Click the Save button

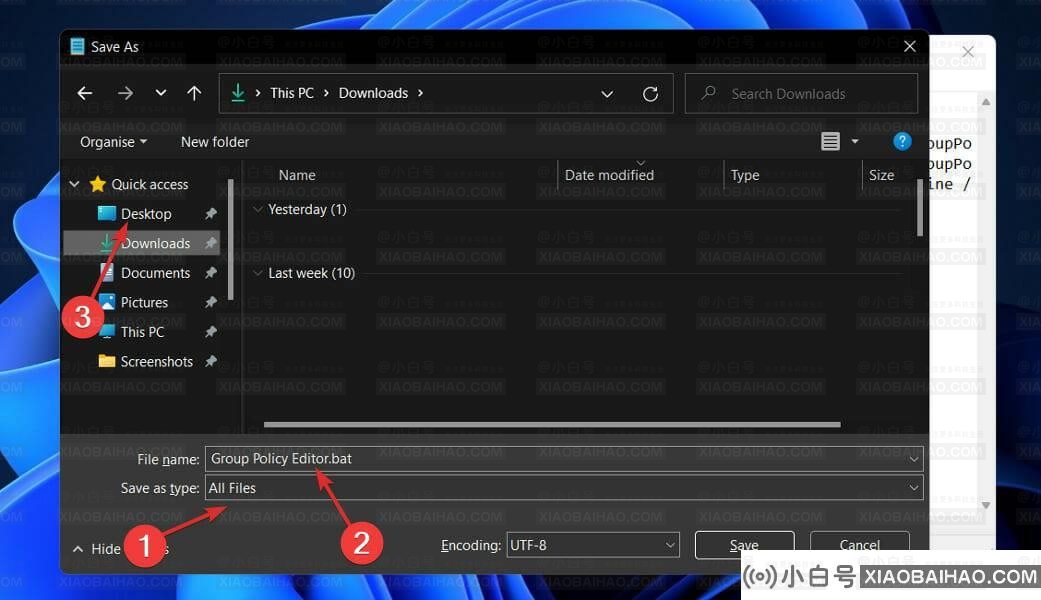tap(744, 545)
